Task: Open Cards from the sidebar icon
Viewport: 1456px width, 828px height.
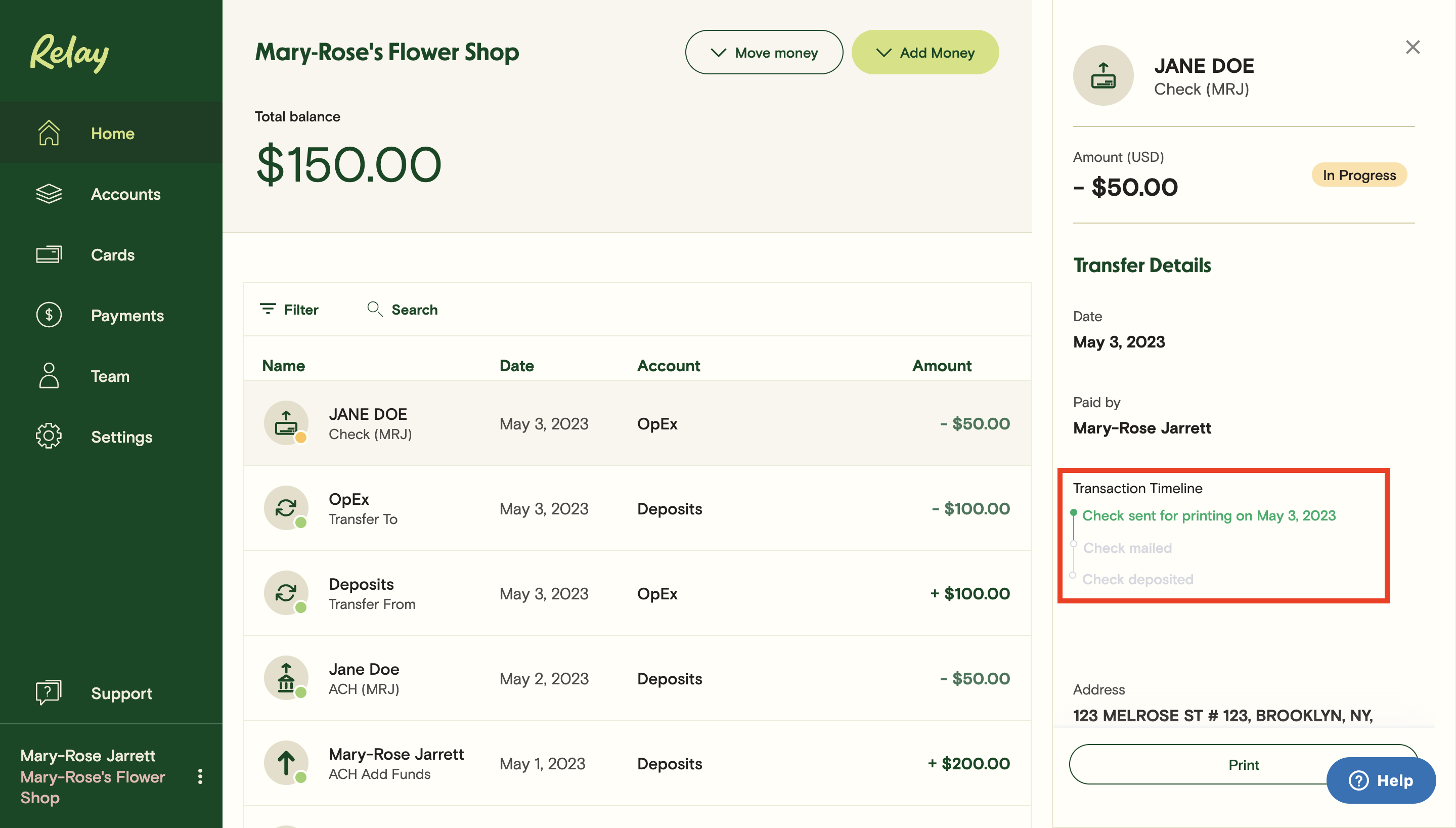Action: (x=49, y=254)
